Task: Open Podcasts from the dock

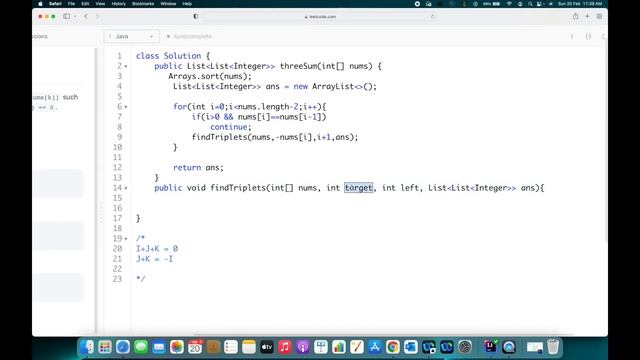Action: 302,347
